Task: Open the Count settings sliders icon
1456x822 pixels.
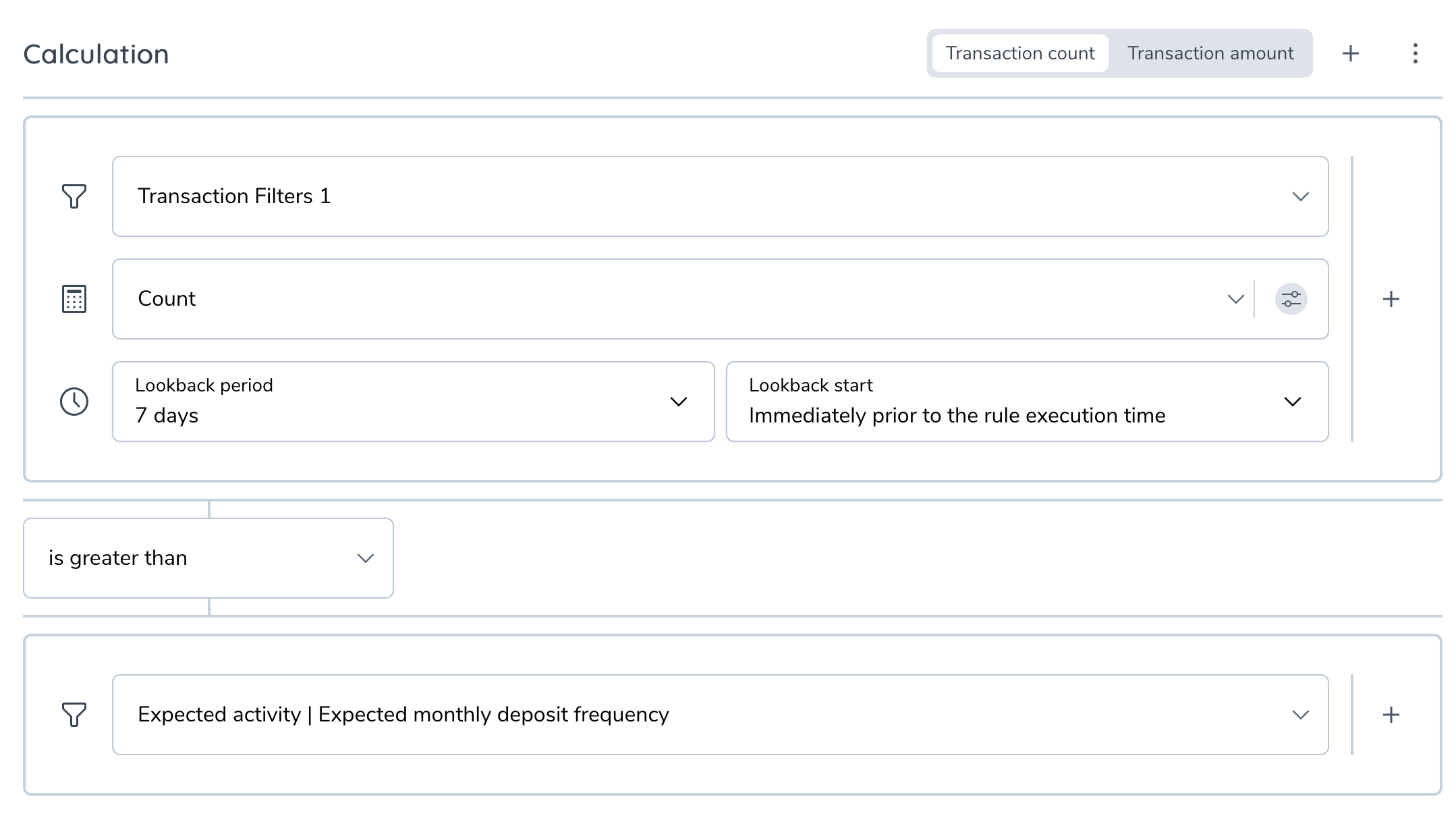Action: tap(1291, 299)
